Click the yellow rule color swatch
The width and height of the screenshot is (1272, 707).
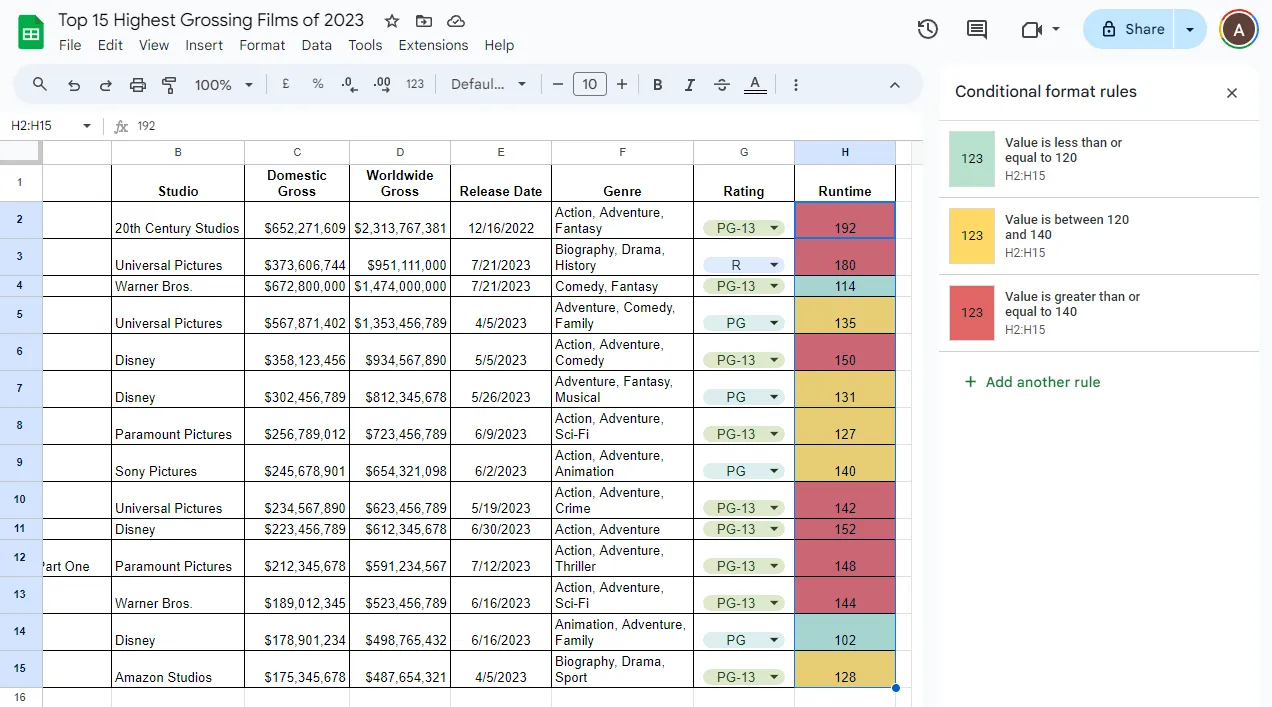pos(972,236)
